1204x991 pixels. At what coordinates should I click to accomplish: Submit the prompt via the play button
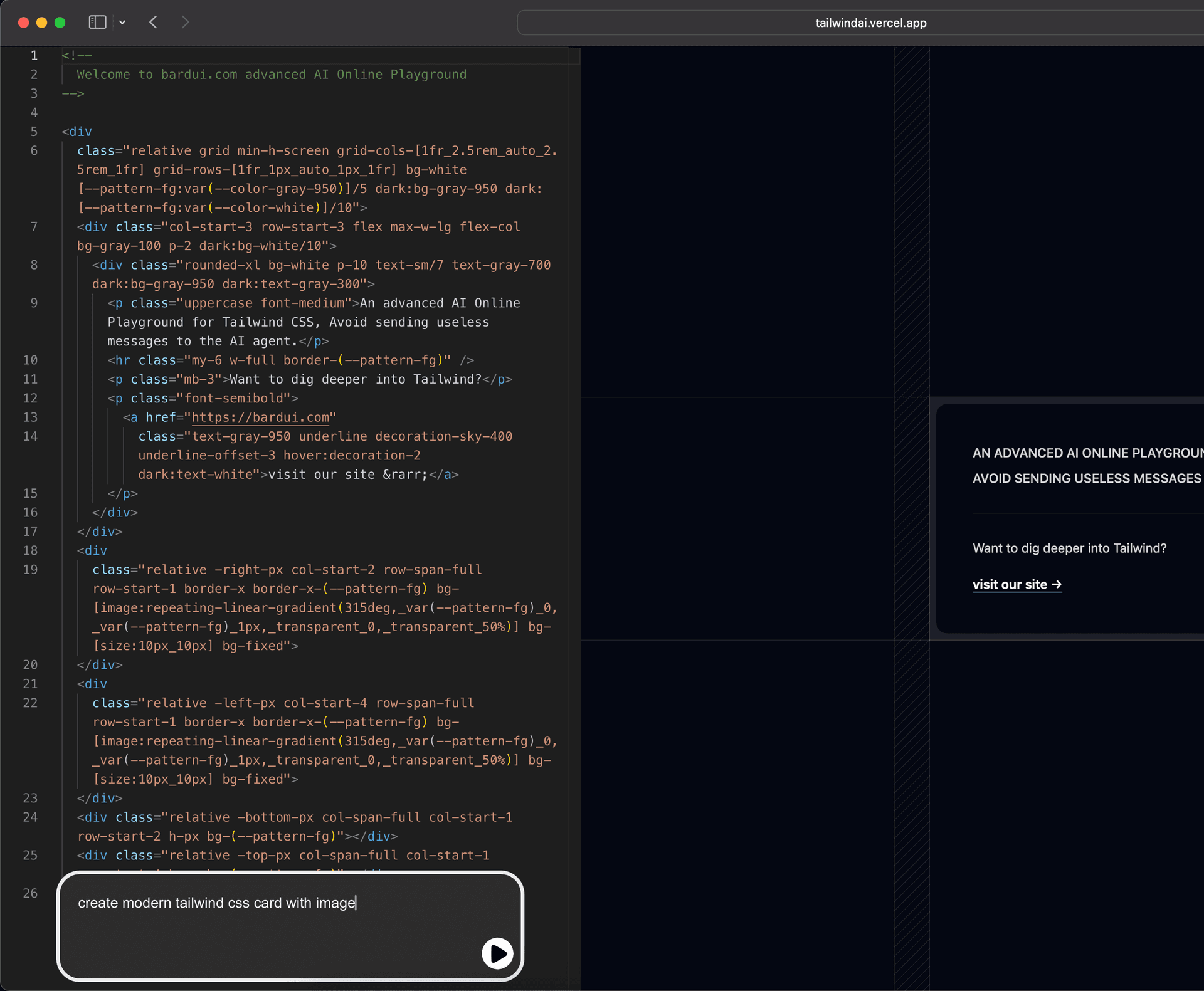497,953
